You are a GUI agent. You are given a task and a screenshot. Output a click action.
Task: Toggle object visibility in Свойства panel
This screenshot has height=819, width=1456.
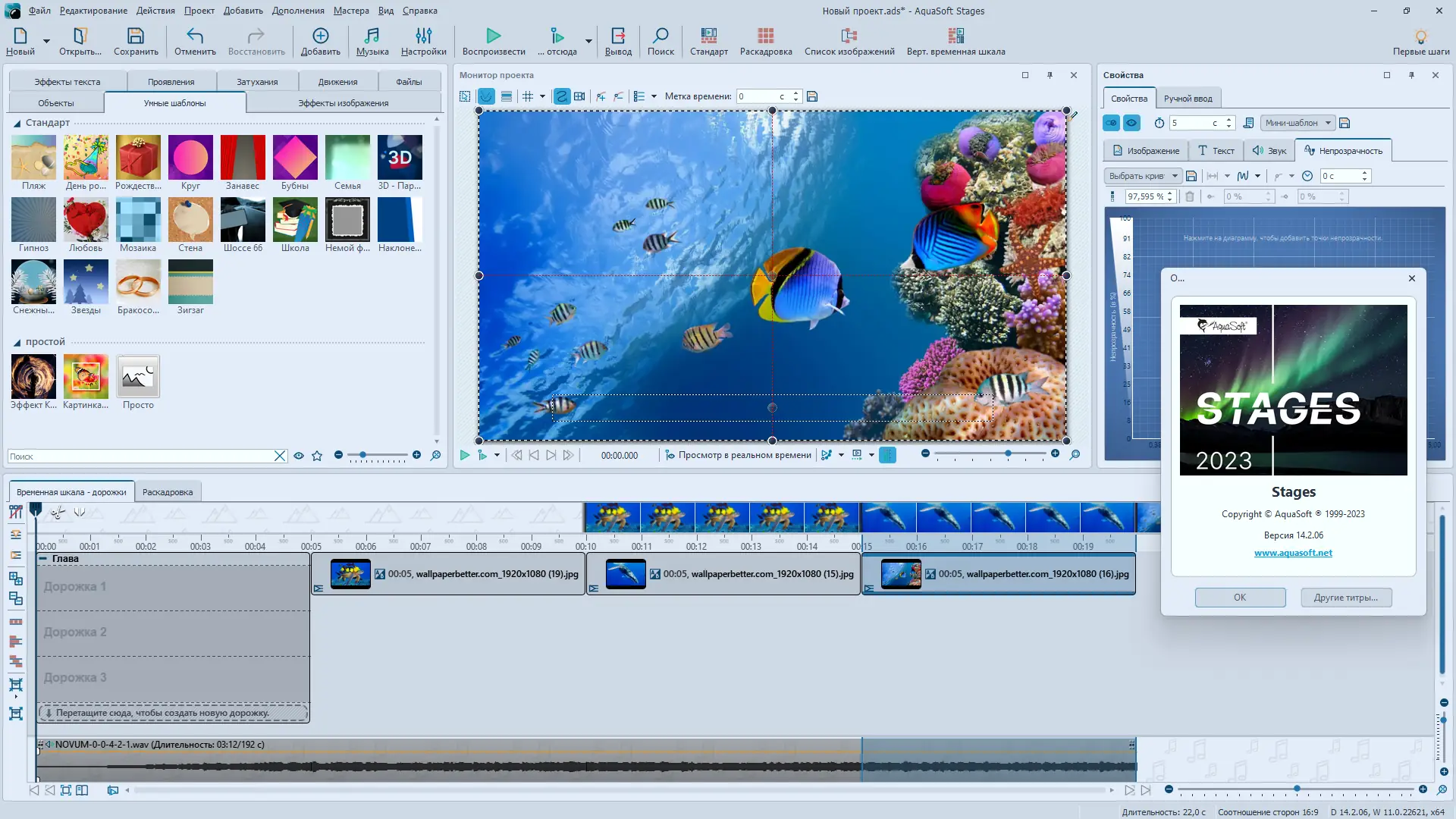pos(1133,122)
